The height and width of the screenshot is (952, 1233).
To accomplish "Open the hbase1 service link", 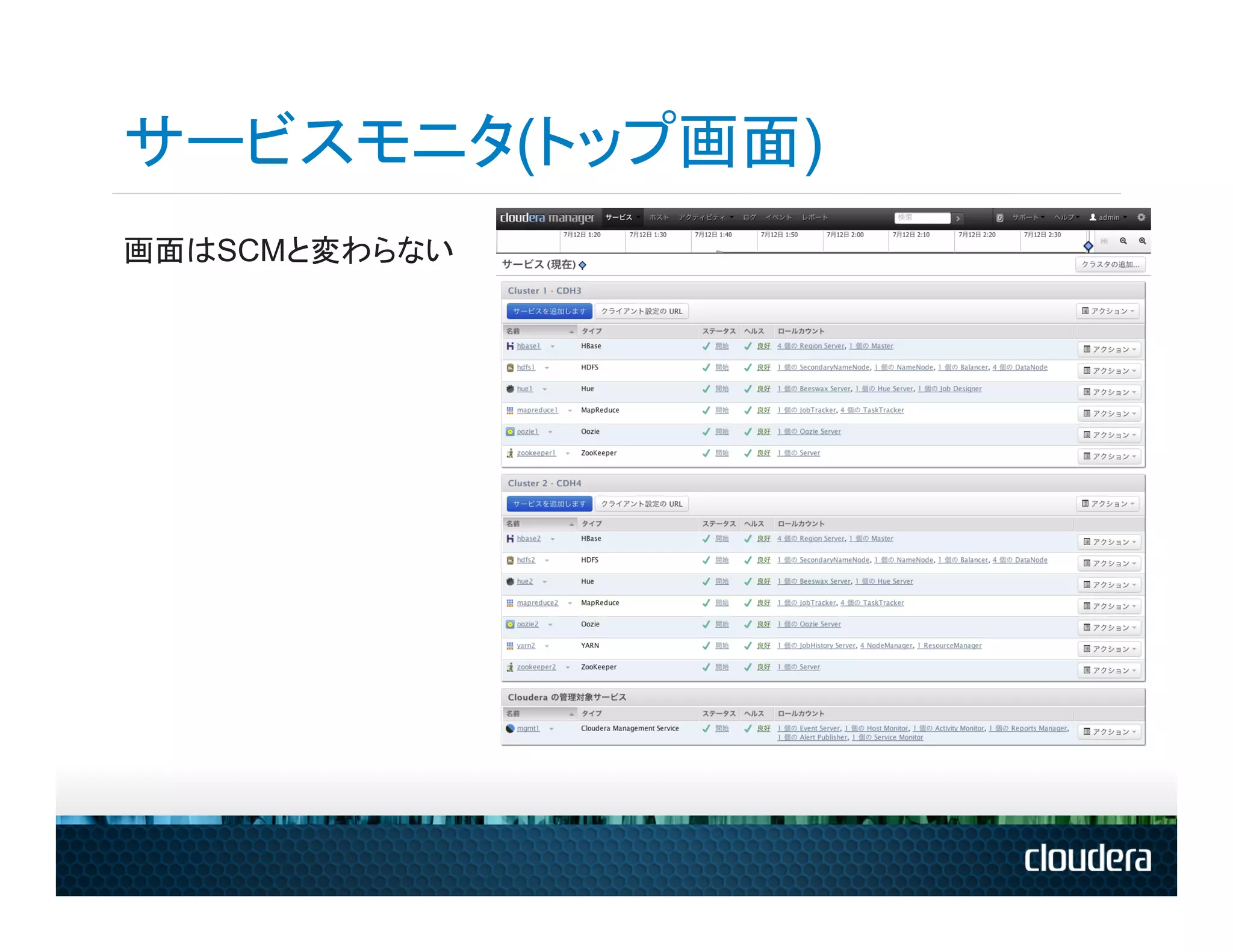I will (529, 346).
